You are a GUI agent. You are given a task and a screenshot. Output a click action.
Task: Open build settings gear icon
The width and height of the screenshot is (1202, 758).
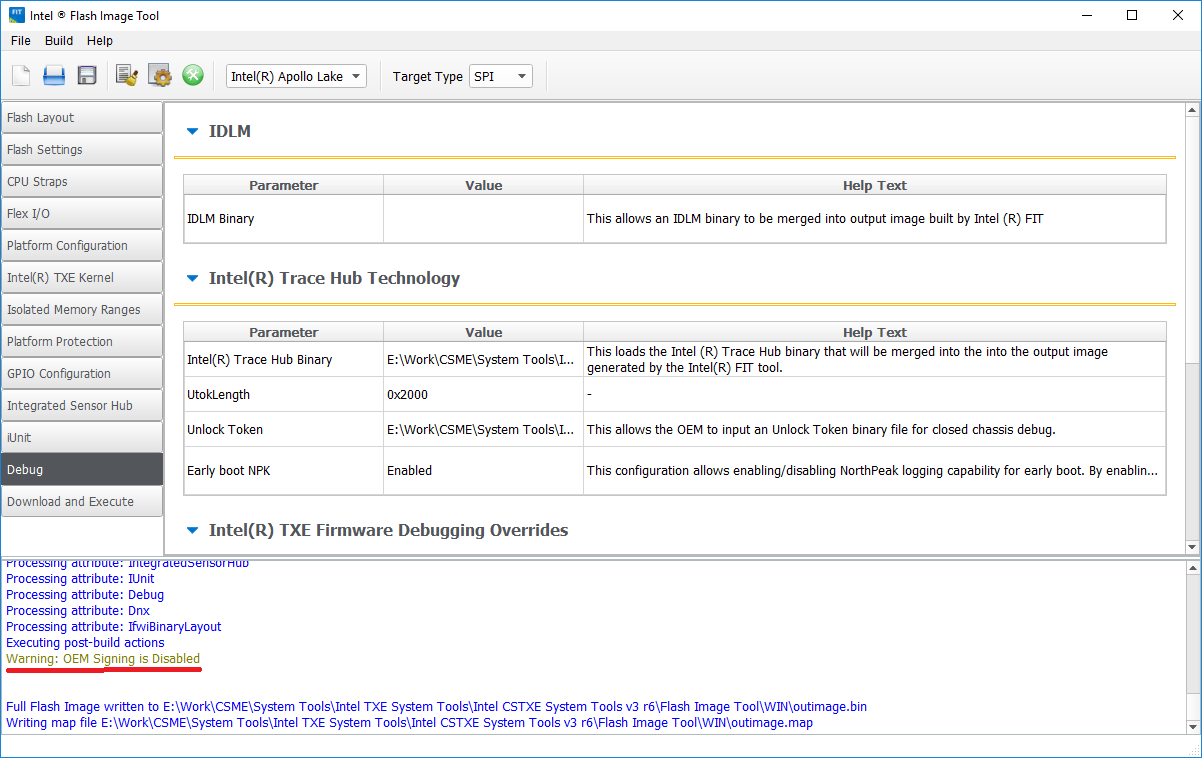(160, 76)
